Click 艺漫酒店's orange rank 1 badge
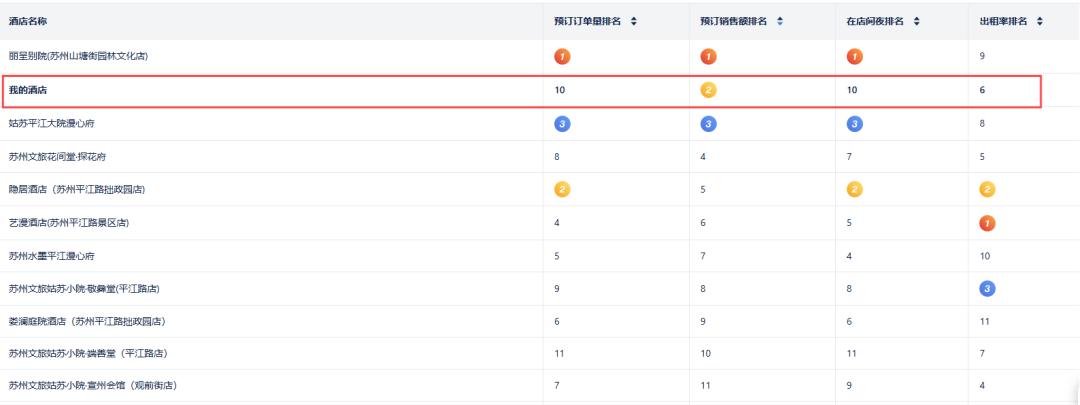Screen dimensions: 1080x405 point(987,222)
